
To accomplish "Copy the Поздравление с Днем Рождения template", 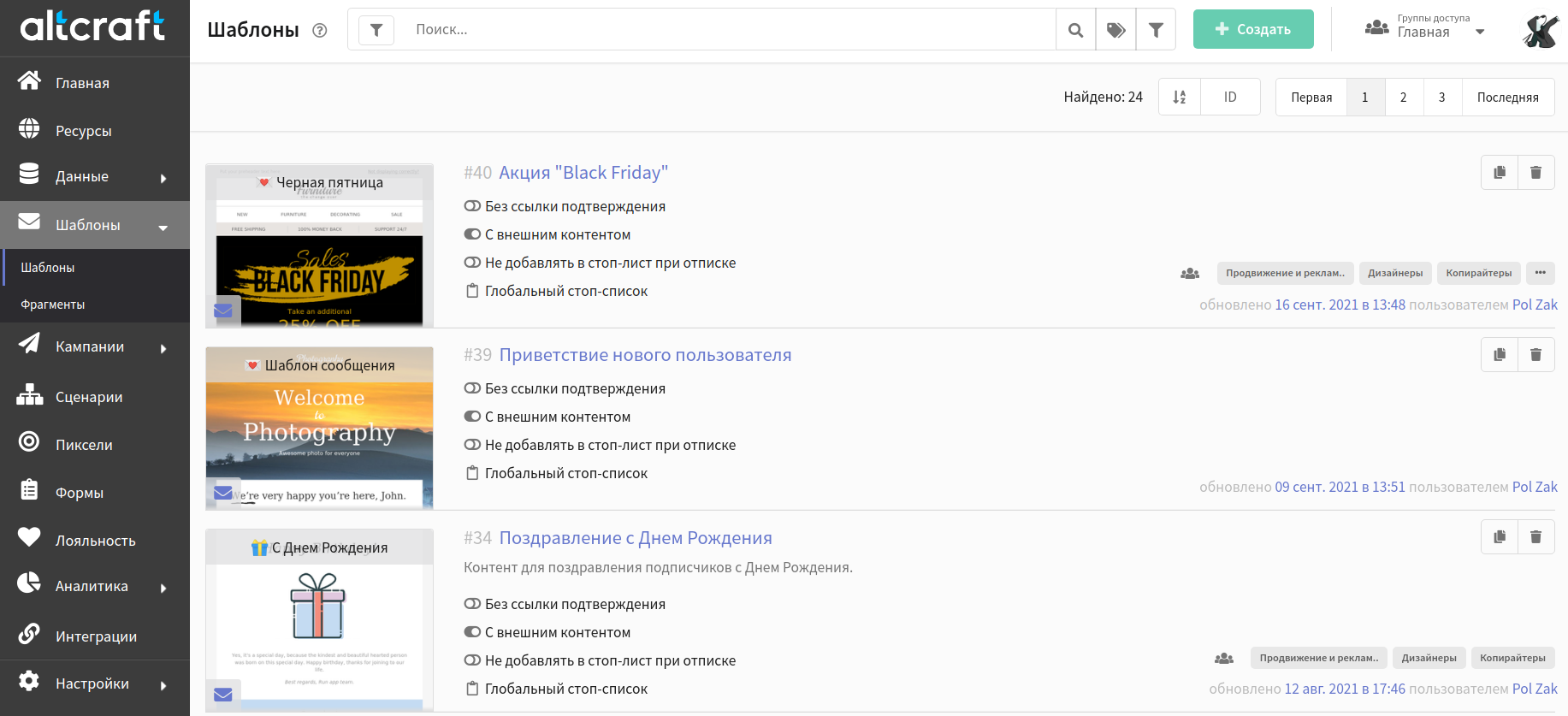I will pyautogui.click(x=1500, y=537).
